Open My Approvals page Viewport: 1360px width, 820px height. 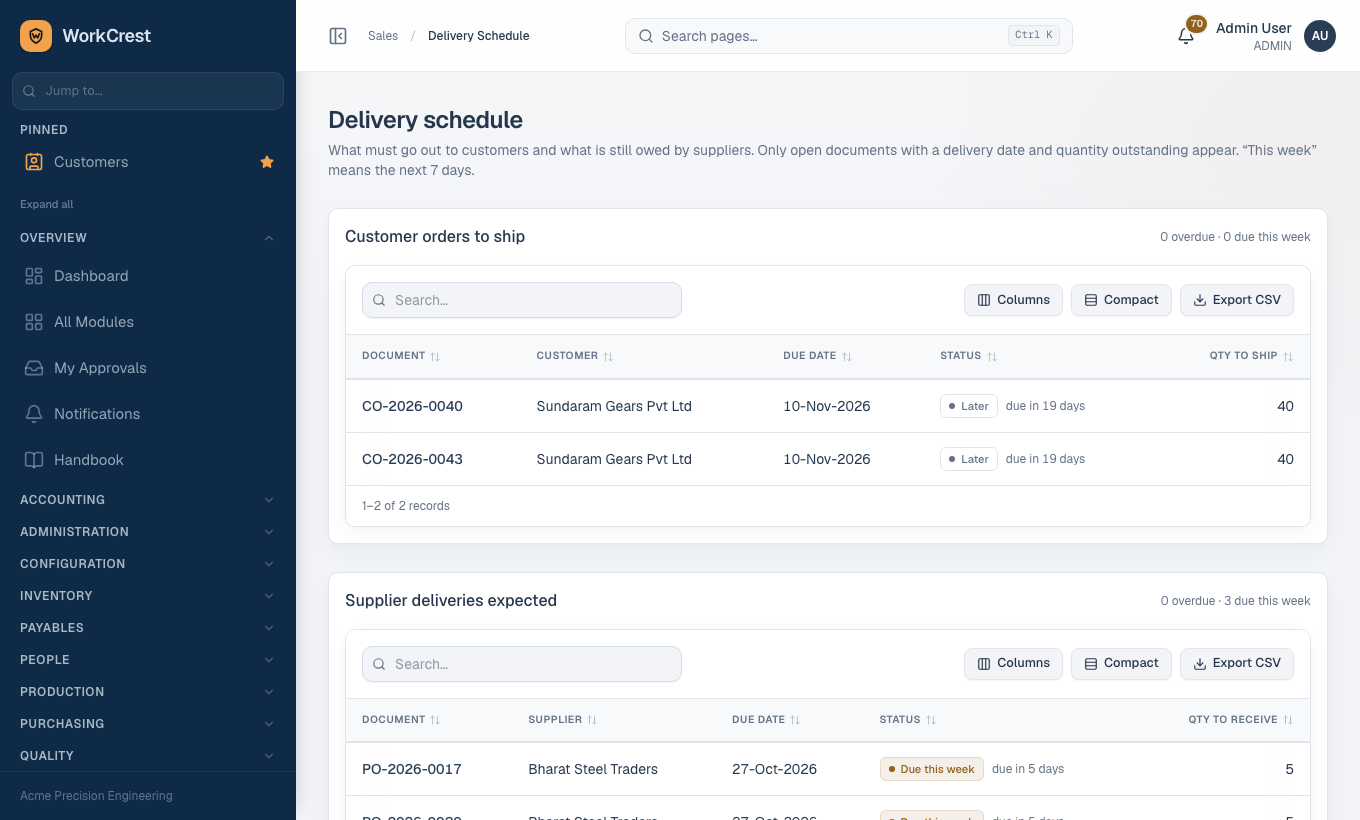coord(148,368)
